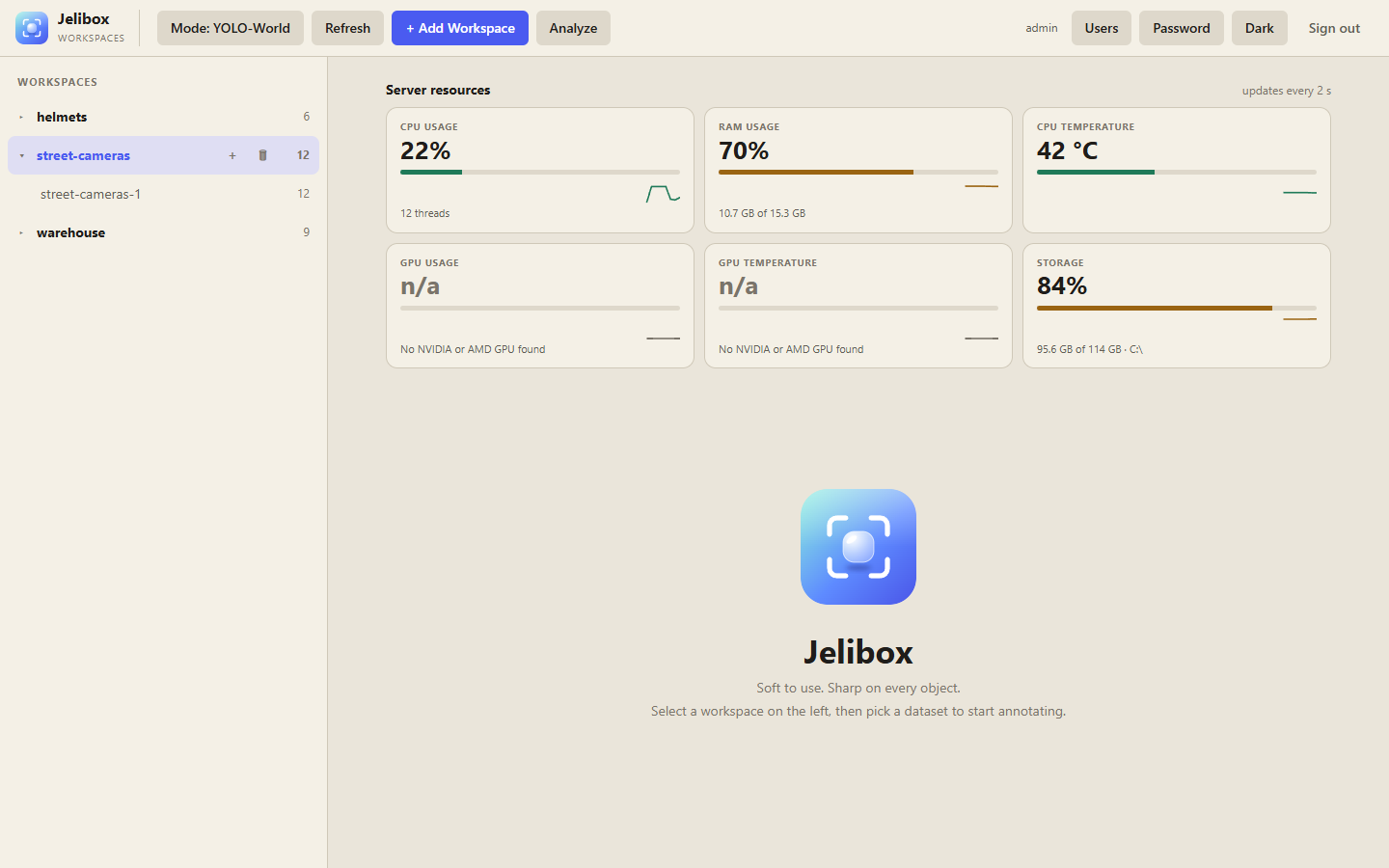Click the 'WORKSPACES' sidebar heading

[57, 82]
